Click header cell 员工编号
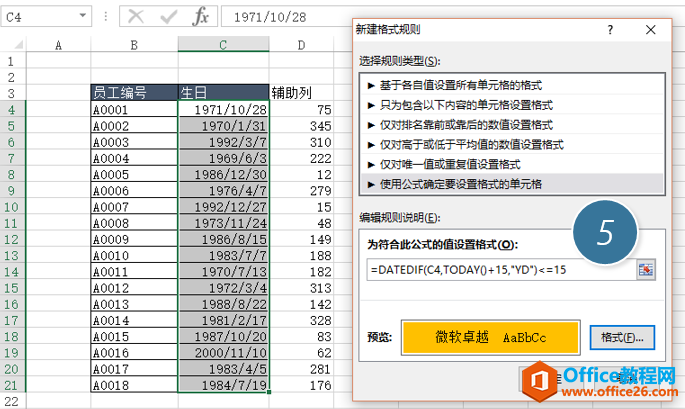The height and width of the screenshot is (409, 685). [x=134, y=93]
